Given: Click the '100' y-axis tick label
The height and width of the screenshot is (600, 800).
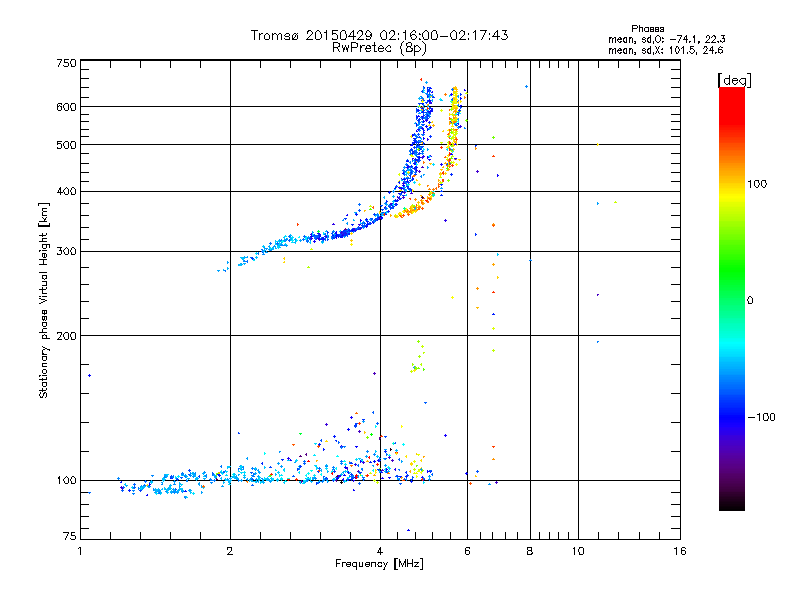Looking at the screenshot, I should click(66, 481).
